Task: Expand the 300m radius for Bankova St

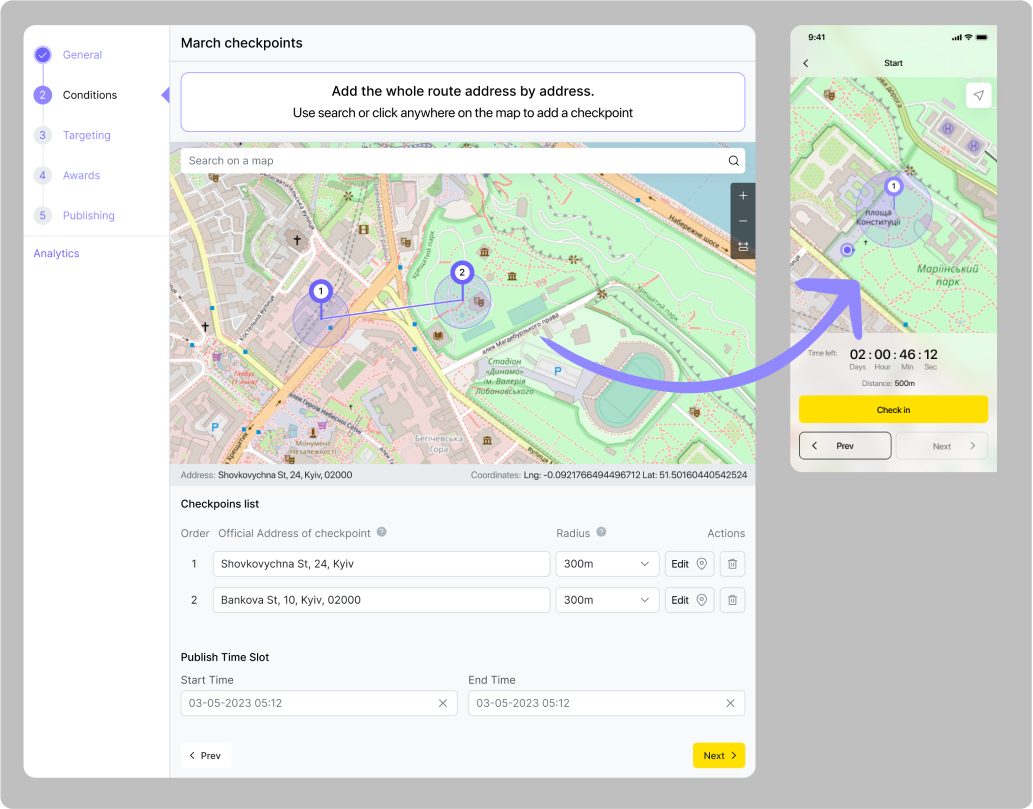Action: tap(607, 600)
